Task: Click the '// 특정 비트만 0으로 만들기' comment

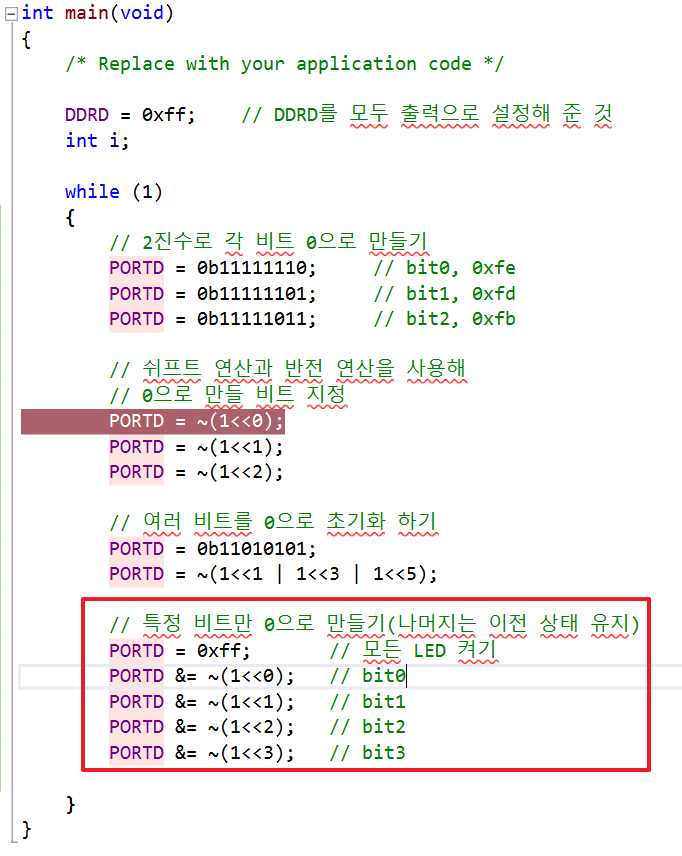Action: pyautogui.click(x=248, y=624)
